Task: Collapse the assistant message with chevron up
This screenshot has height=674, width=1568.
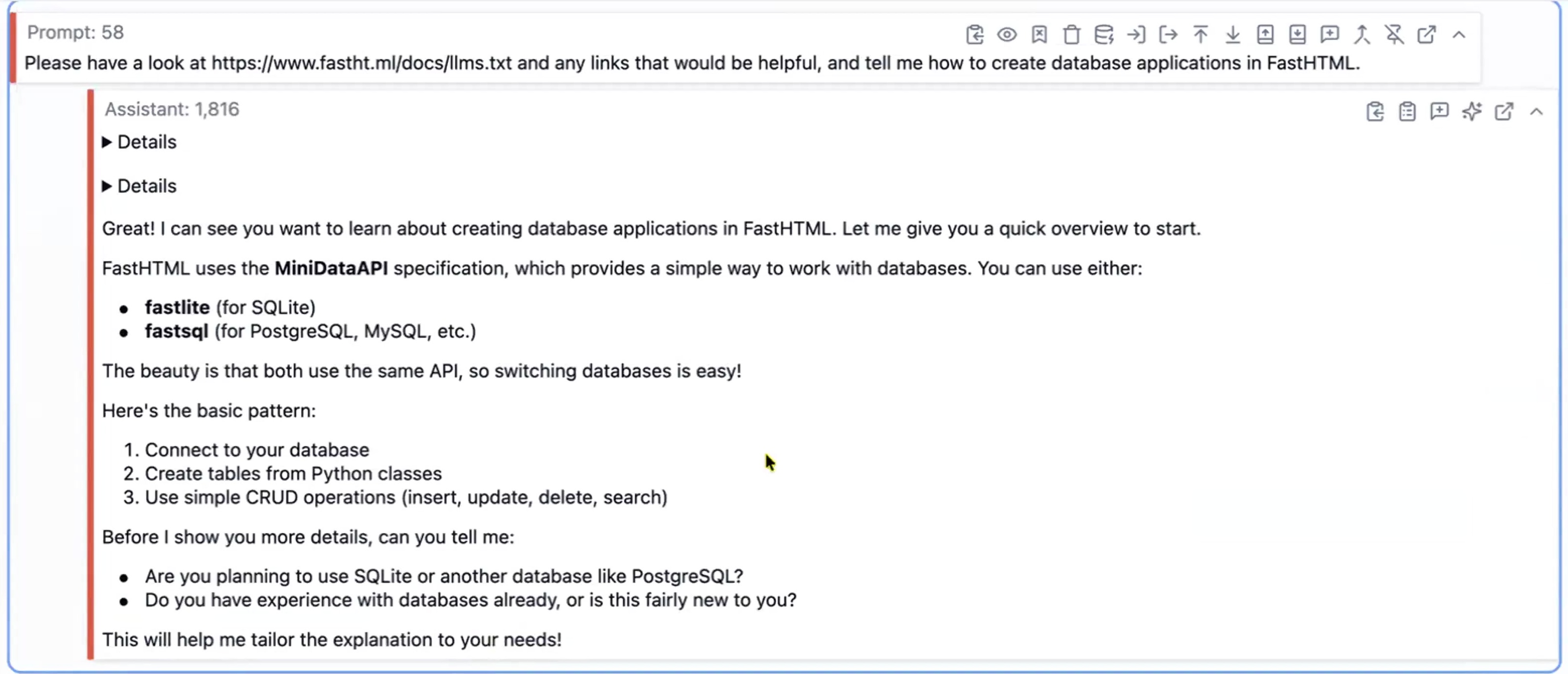Action: click(1536, 112)
